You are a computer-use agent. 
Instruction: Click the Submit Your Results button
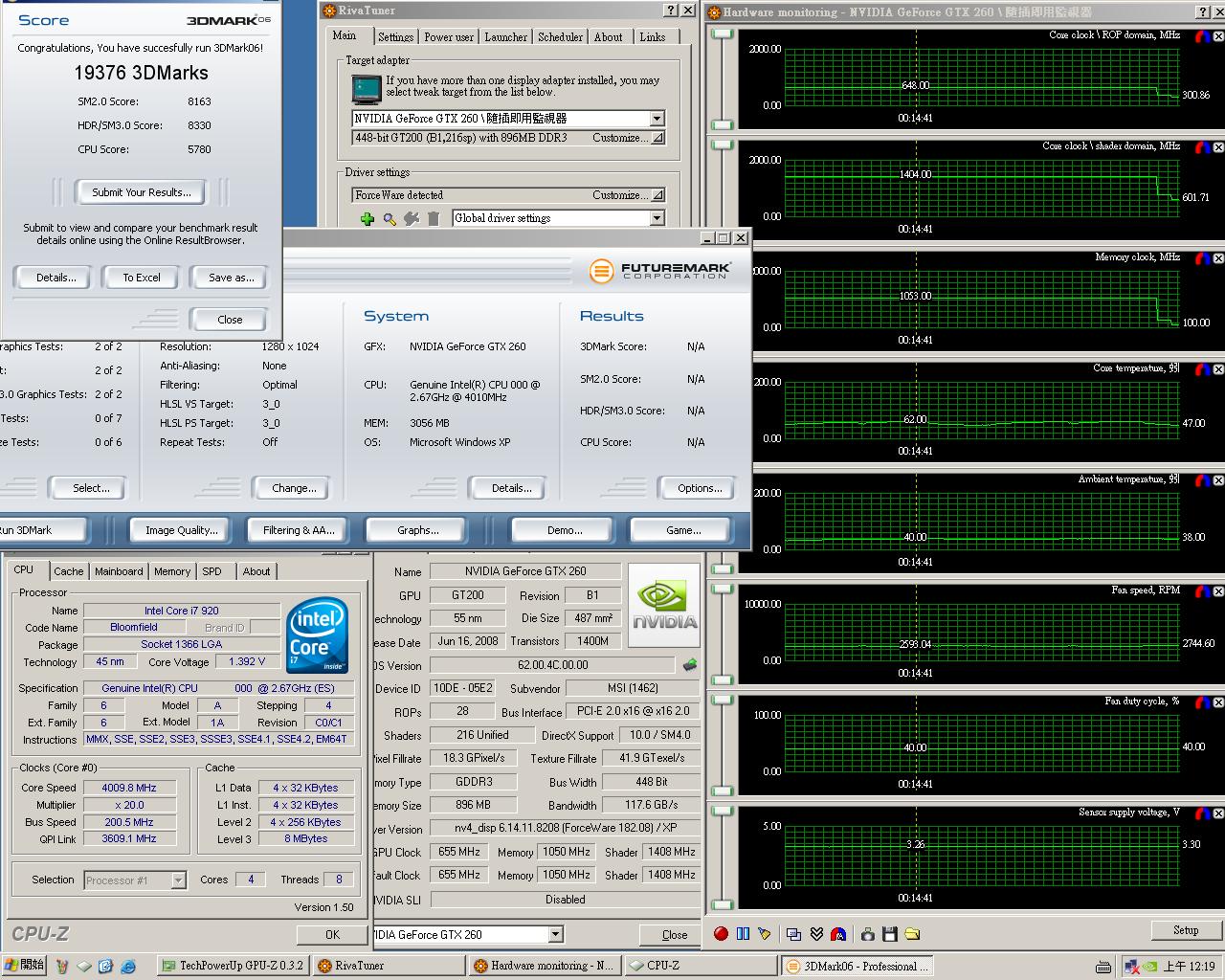[x=142, y=192]
